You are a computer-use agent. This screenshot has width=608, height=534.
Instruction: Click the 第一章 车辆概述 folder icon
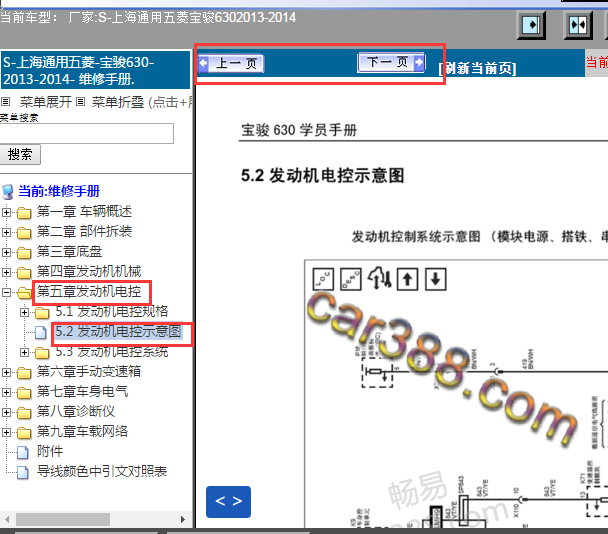pyautogui.click(x=24, y=213)
